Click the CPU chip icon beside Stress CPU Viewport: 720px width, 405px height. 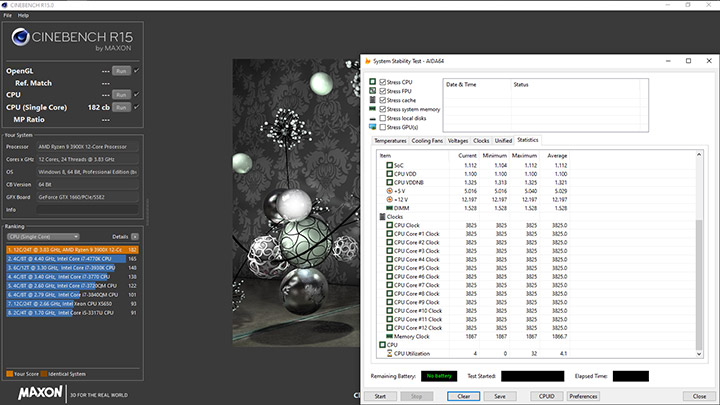tap(372, 82)
